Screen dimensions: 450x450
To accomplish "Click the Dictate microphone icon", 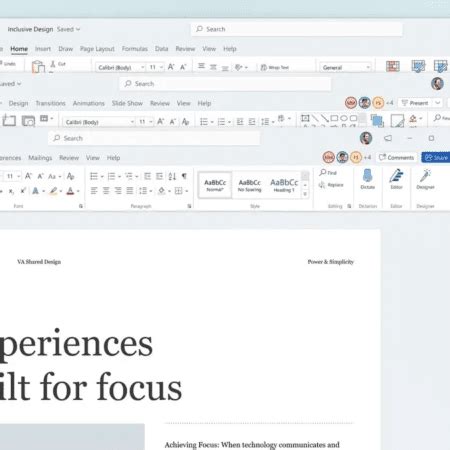I will click(367, 175).
